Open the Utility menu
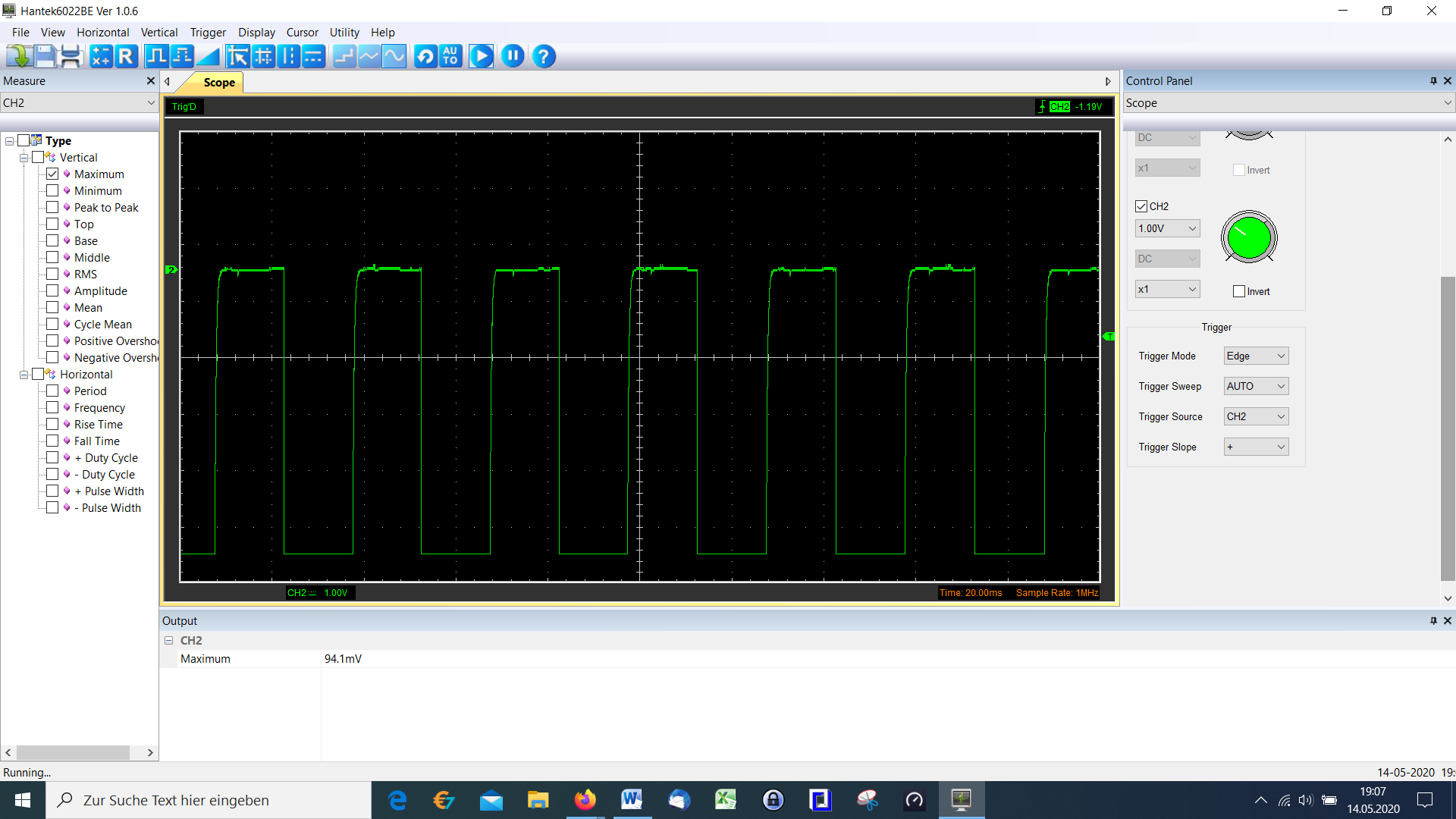The image size is (1456, 819). (344, 33)
